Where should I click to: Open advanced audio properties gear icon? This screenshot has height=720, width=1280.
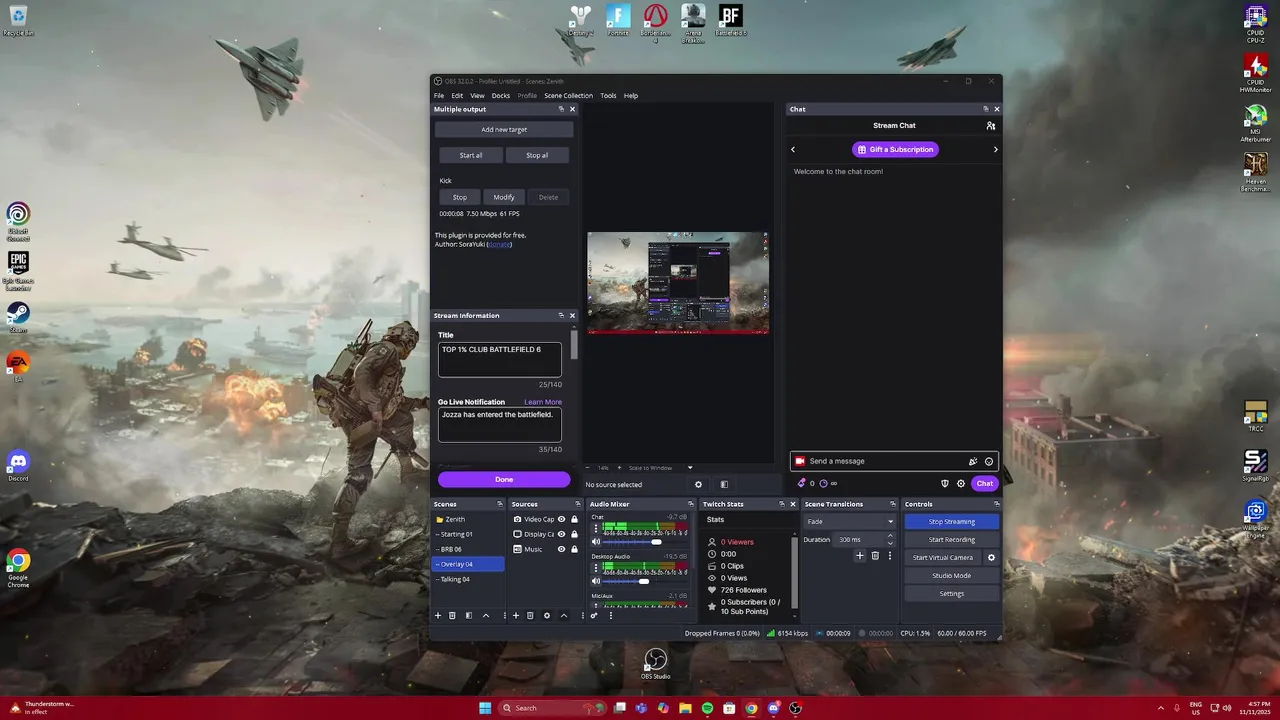[593, 615]
